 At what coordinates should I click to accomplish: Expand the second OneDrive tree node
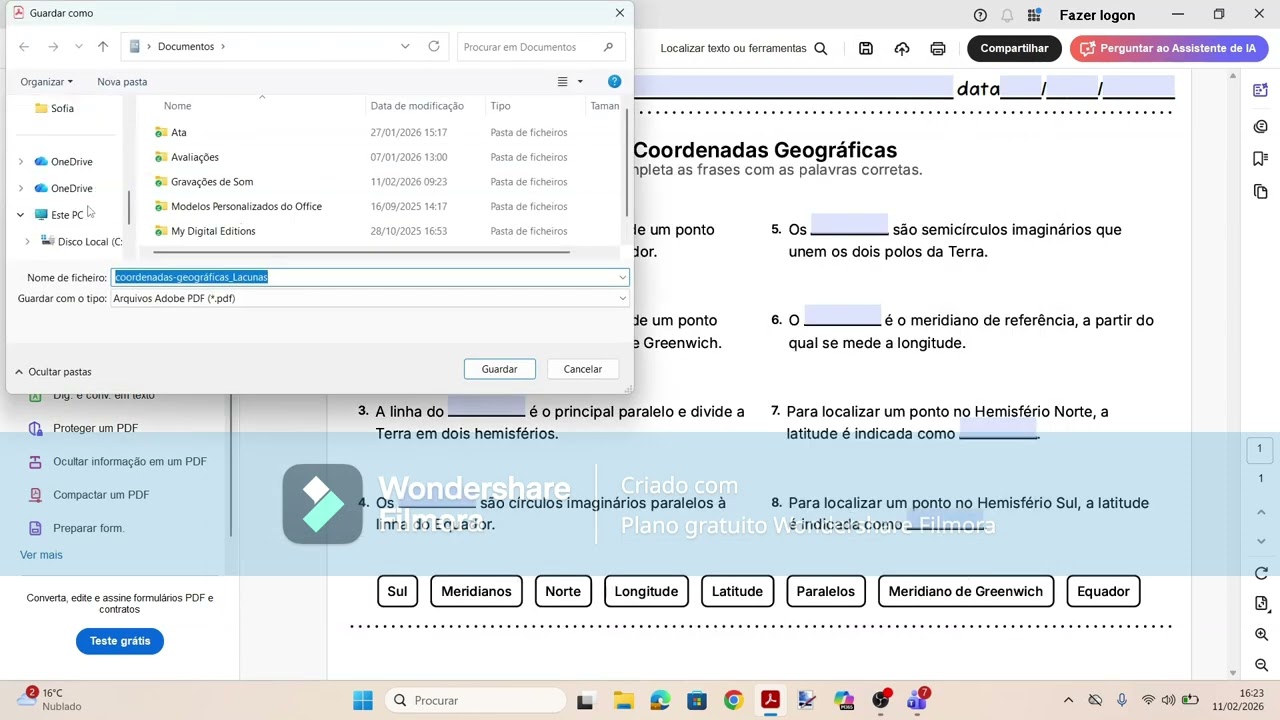pyautogui.click(x=21, y=188)
